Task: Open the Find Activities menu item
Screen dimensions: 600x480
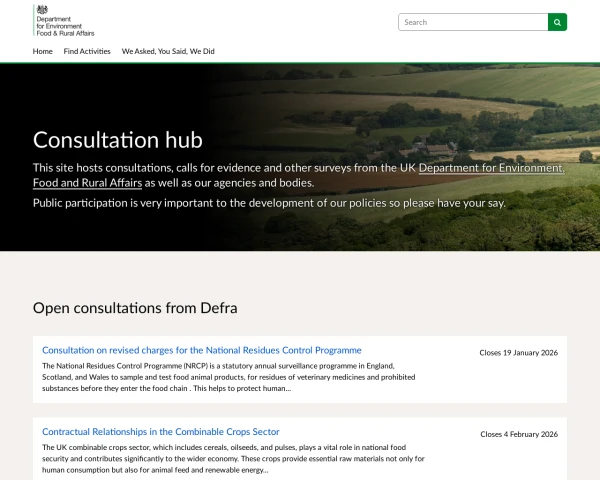Action: 87,51
